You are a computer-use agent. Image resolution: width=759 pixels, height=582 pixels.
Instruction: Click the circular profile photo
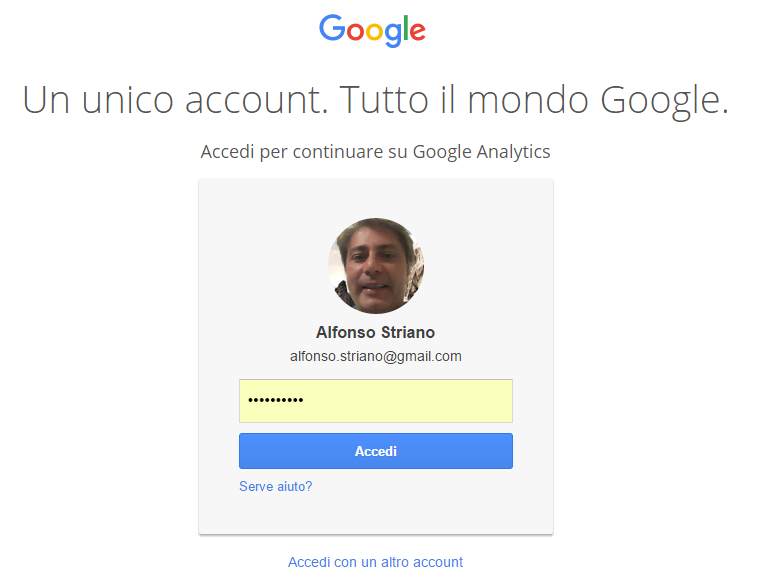[376, 265]
